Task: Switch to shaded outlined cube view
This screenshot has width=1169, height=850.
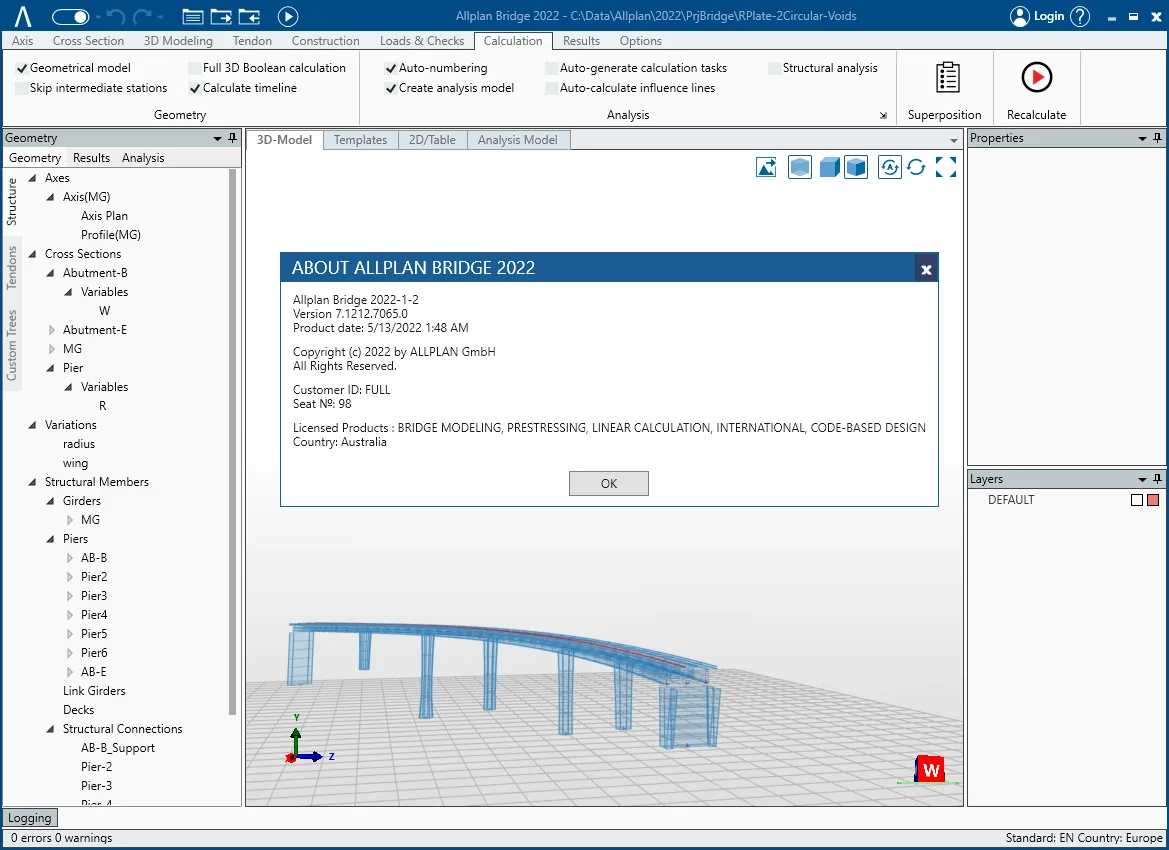Action: click(x=856, y=167)
